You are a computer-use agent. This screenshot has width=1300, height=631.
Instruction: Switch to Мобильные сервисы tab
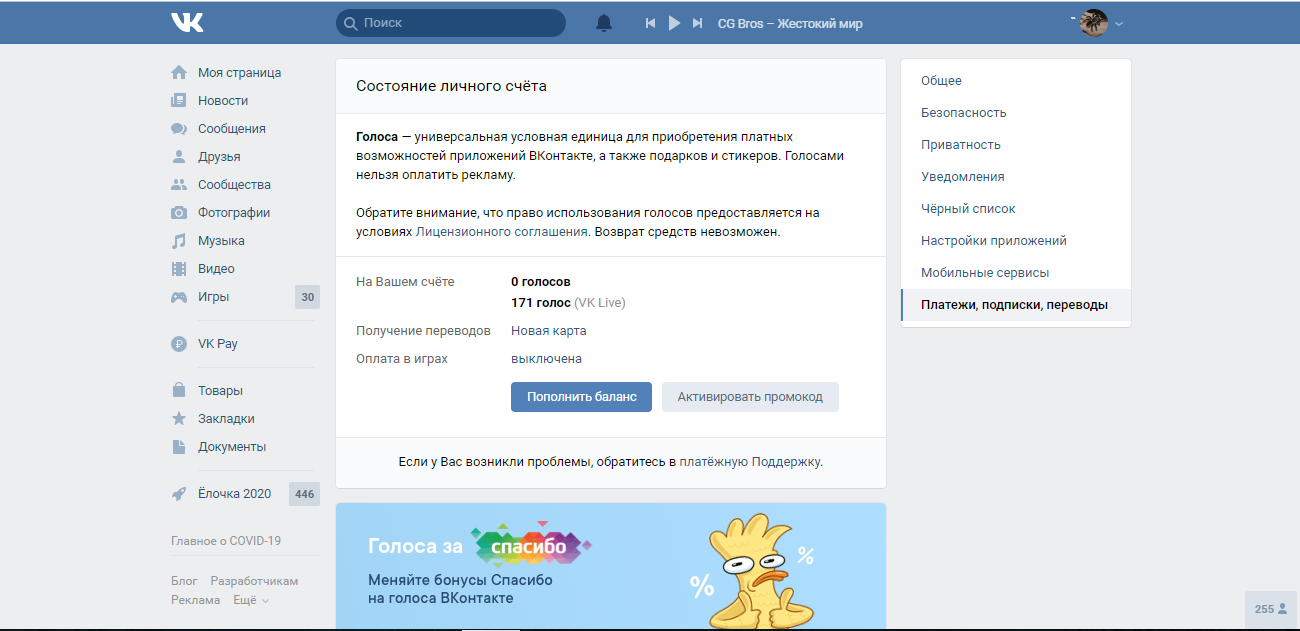pos(1016,272)
